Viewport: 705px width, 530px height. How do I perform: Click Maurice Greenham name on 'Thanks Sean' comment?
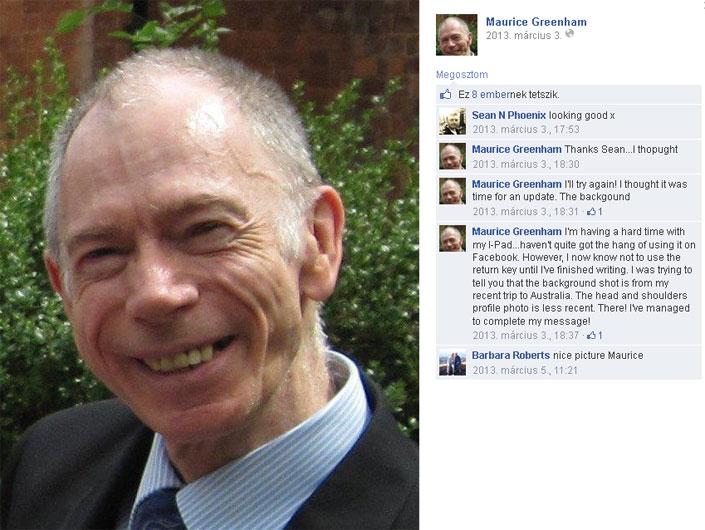click(x=517, y=149)
